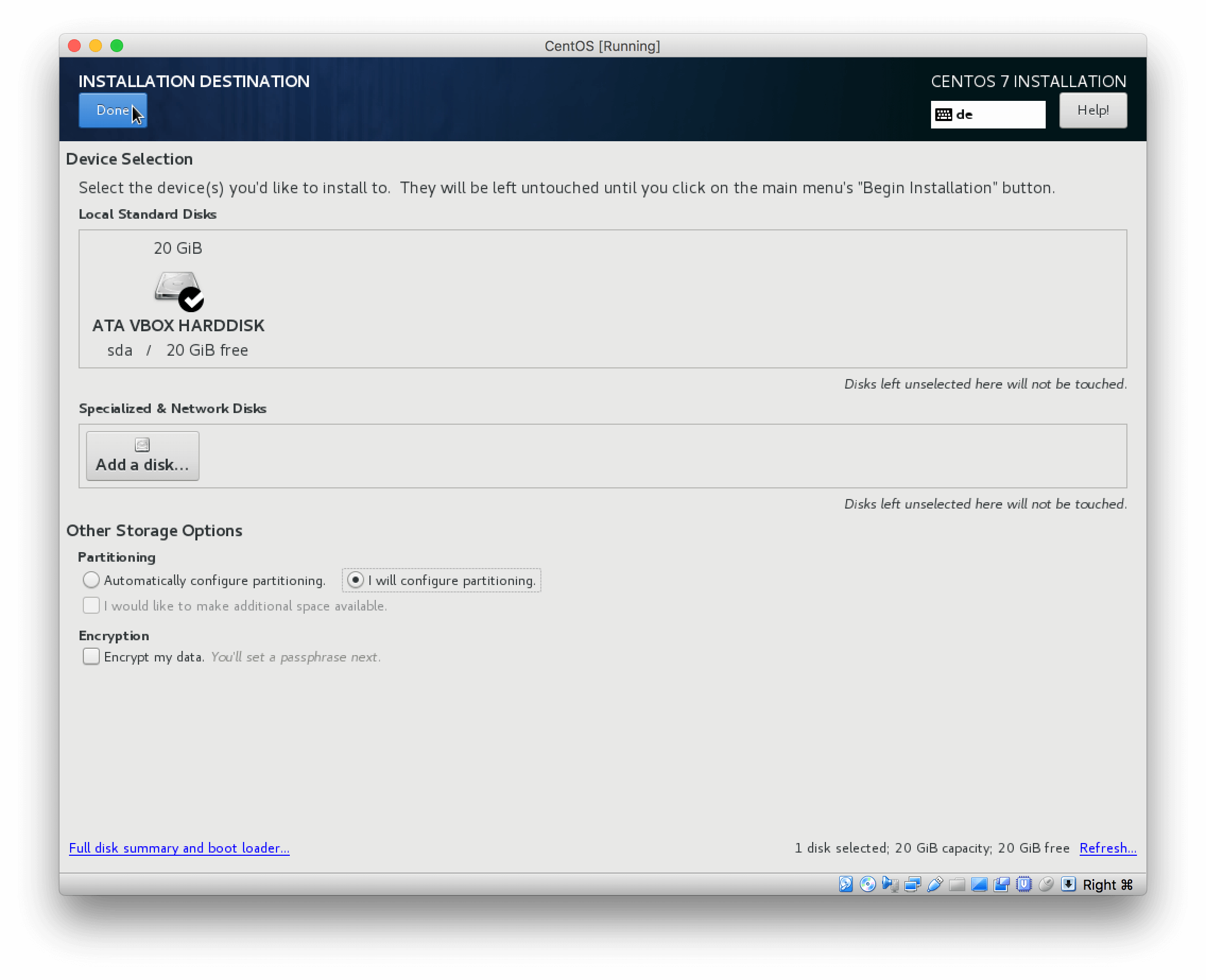
Task: Open the network adapters status icon
Action: click(x=912, y=884)
